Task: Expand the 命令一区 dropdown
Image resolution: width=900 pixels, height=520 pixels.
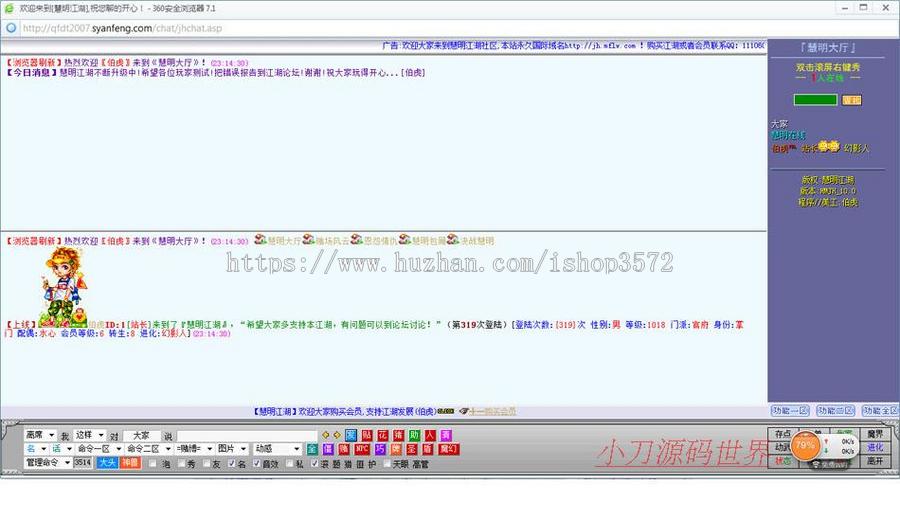Action: [x=99, y=449]
